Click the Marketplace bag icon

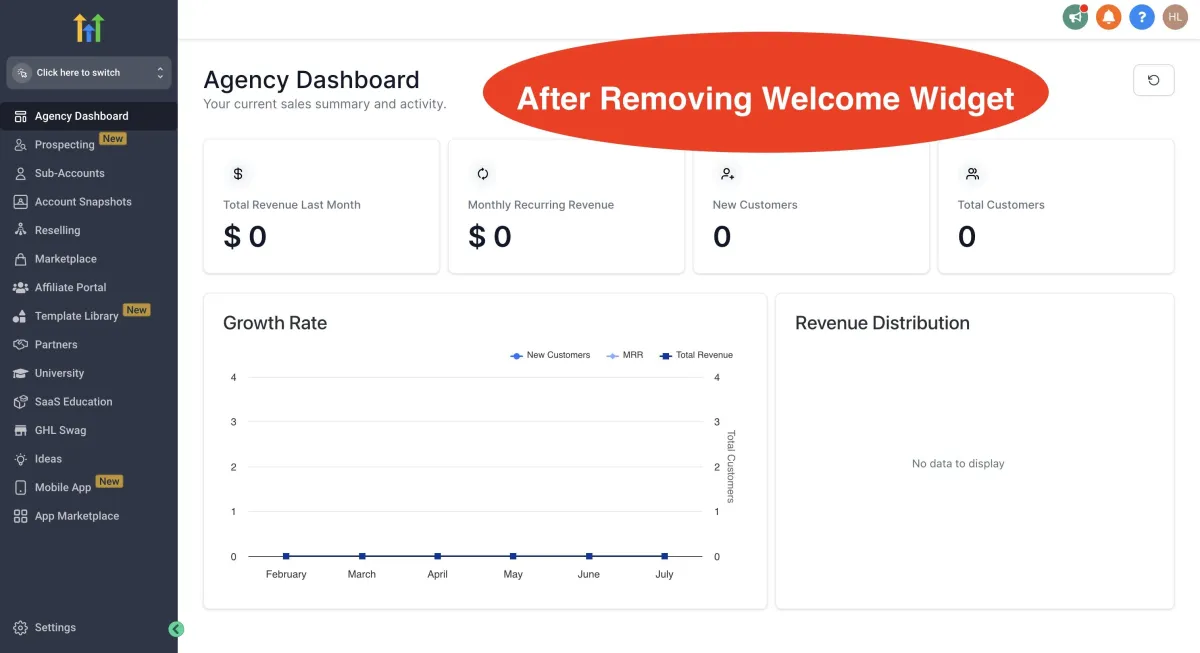click(x=20, y=259)
